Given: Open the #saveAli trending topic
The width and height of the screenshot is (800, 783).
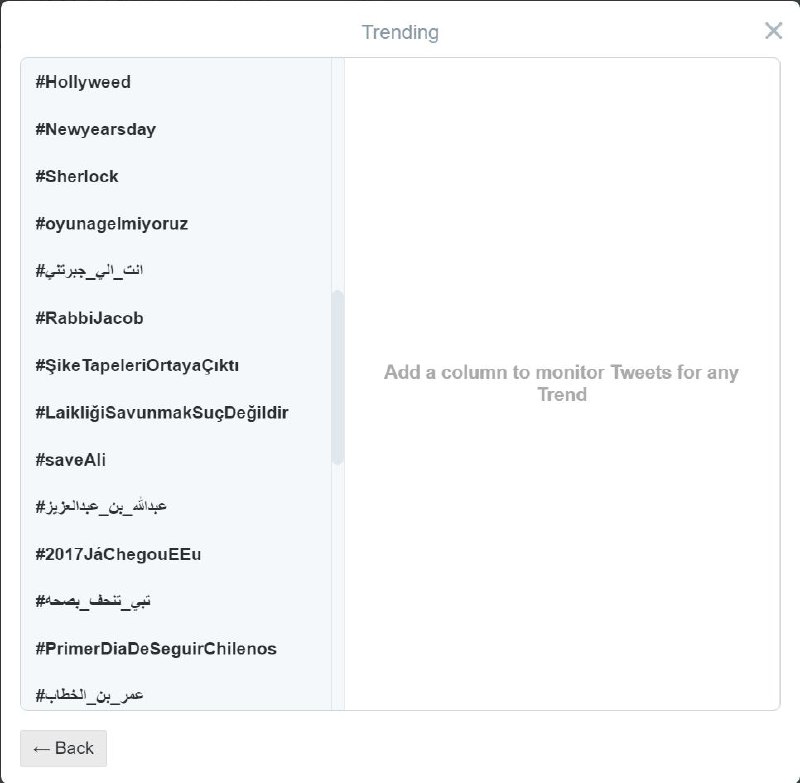Looking at the screenshot, I should point(70,460).
